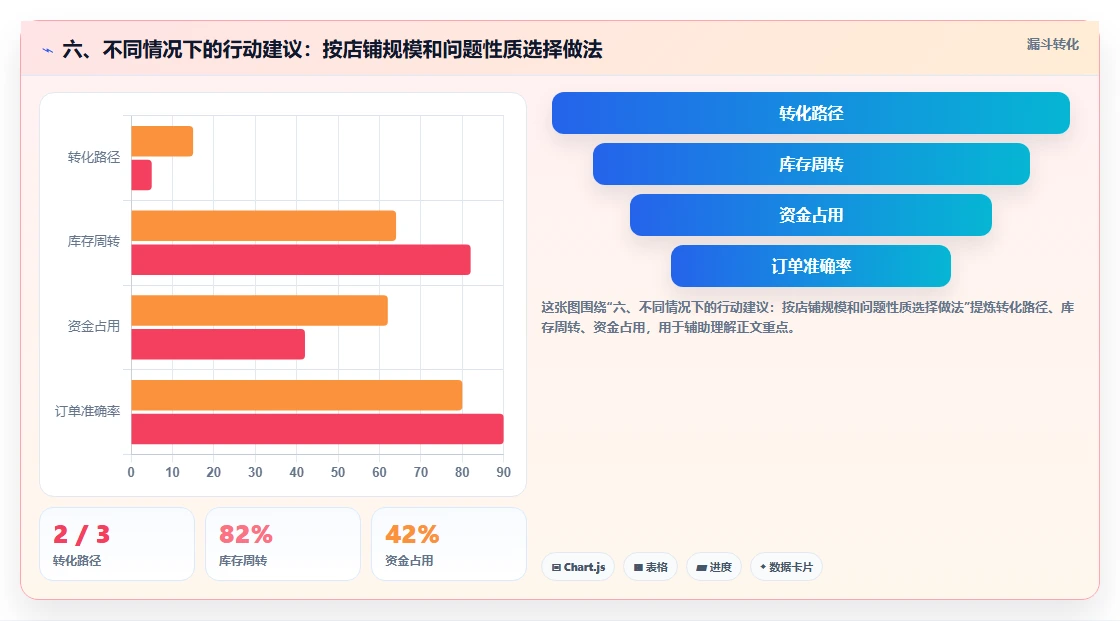Click the x-axis value 70

pyautogui.click(x=421, y=472)
